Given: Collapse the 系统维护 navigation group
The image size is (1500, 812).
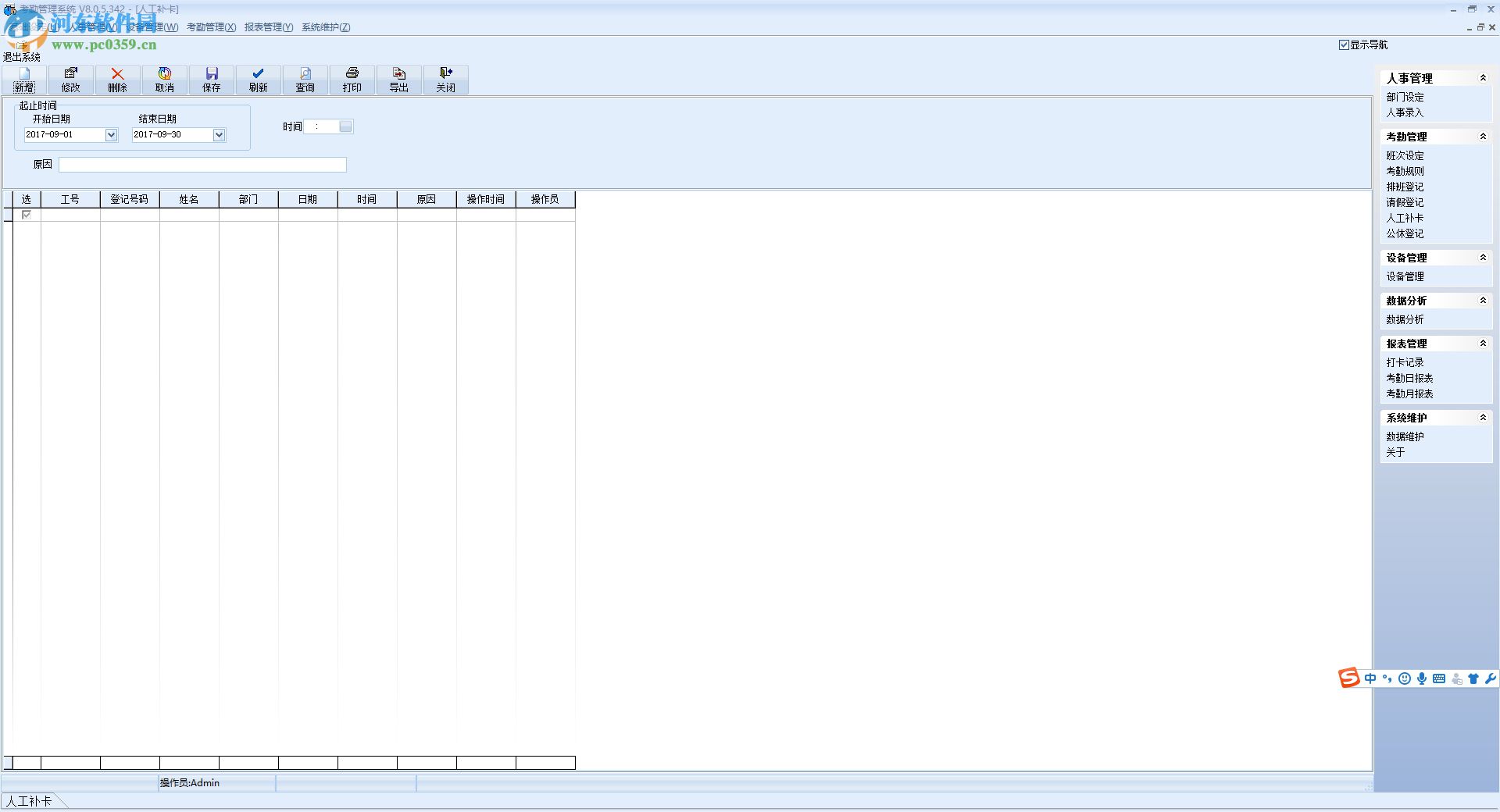Looking at the screenshot, I should pyautogui.click(x=1483, y=418).
